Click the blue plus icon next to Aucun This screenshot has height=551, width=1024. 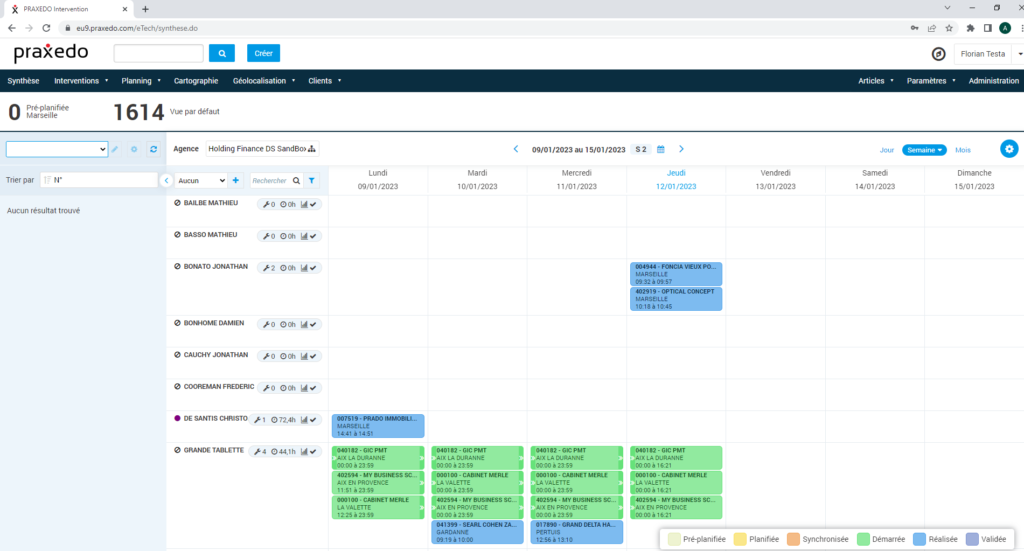coord(236,181)
